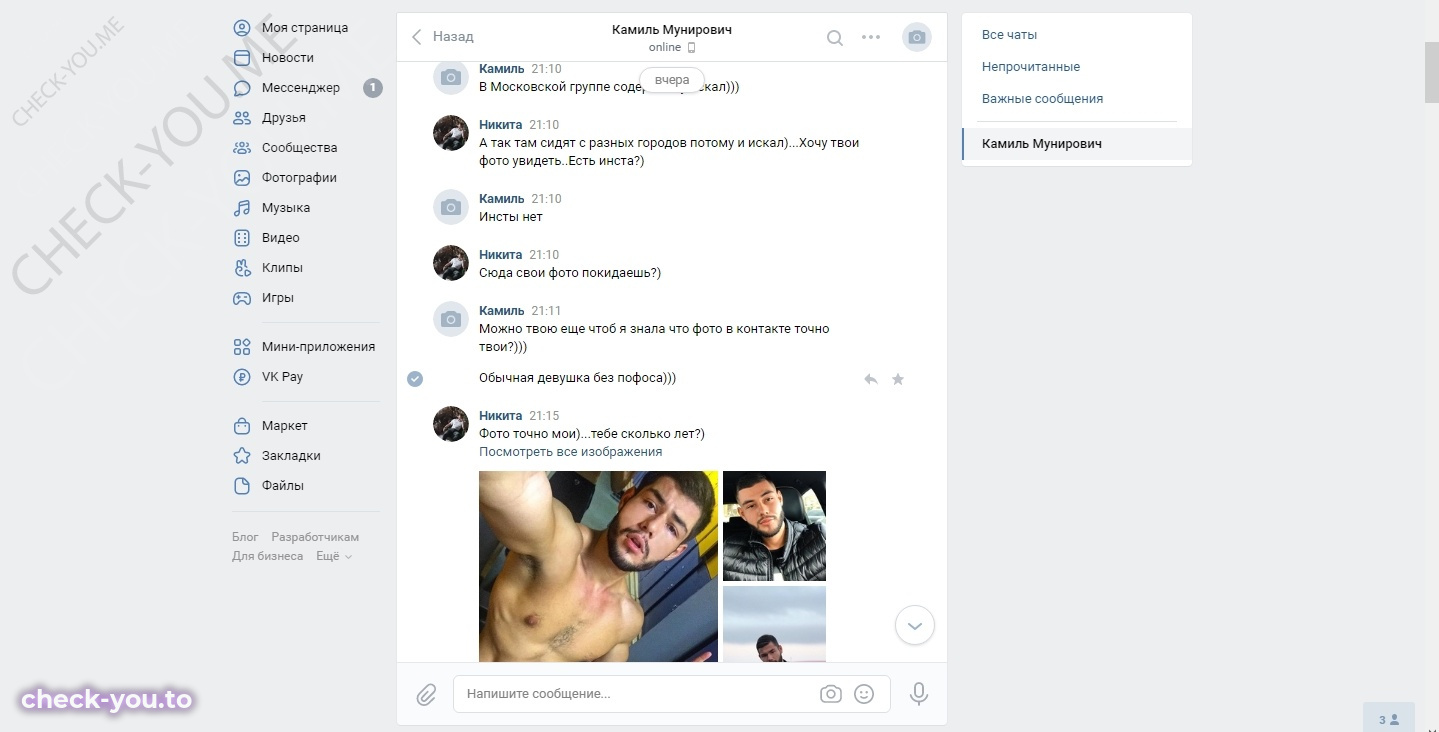Reply to 'Обычная девушка' message arrow

pos(871,379)
